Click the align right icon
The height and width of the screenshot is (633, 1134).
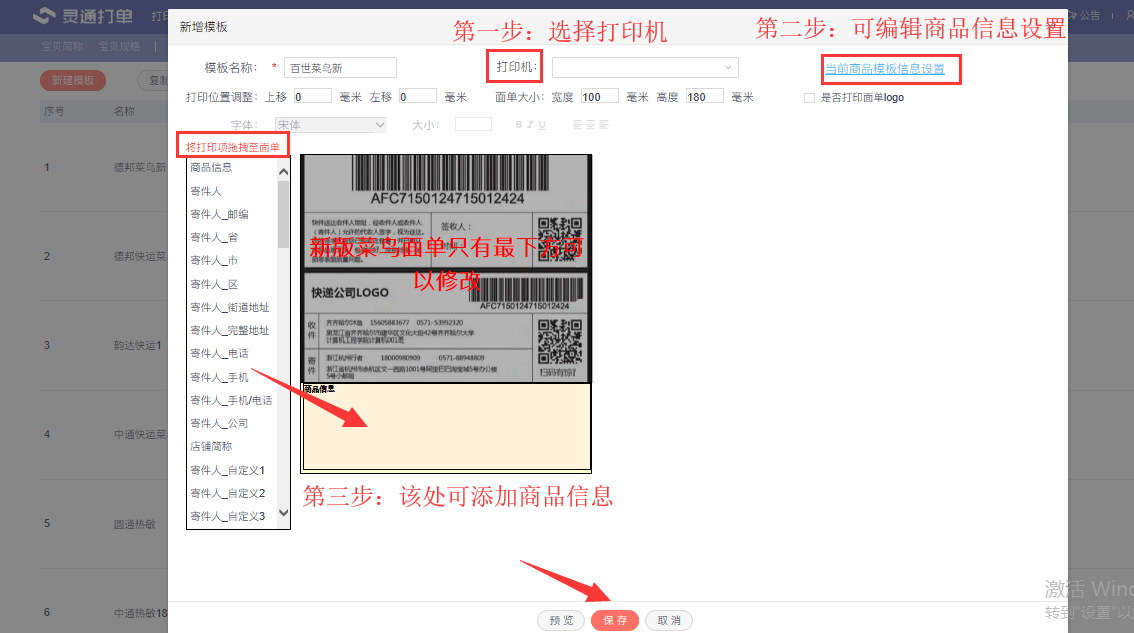[x=603, y=125]
